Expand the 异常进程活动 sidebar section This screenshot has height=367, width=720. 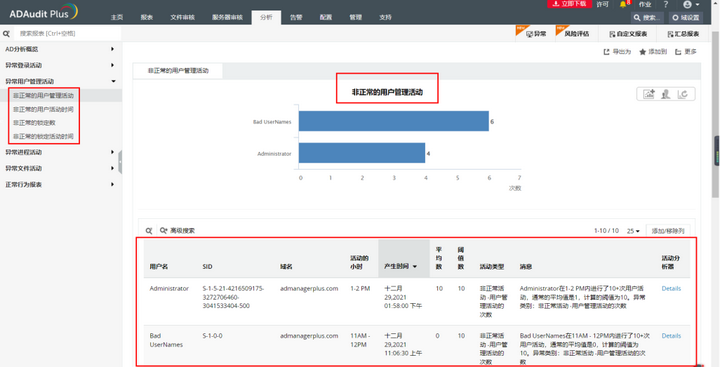(61, 152)
